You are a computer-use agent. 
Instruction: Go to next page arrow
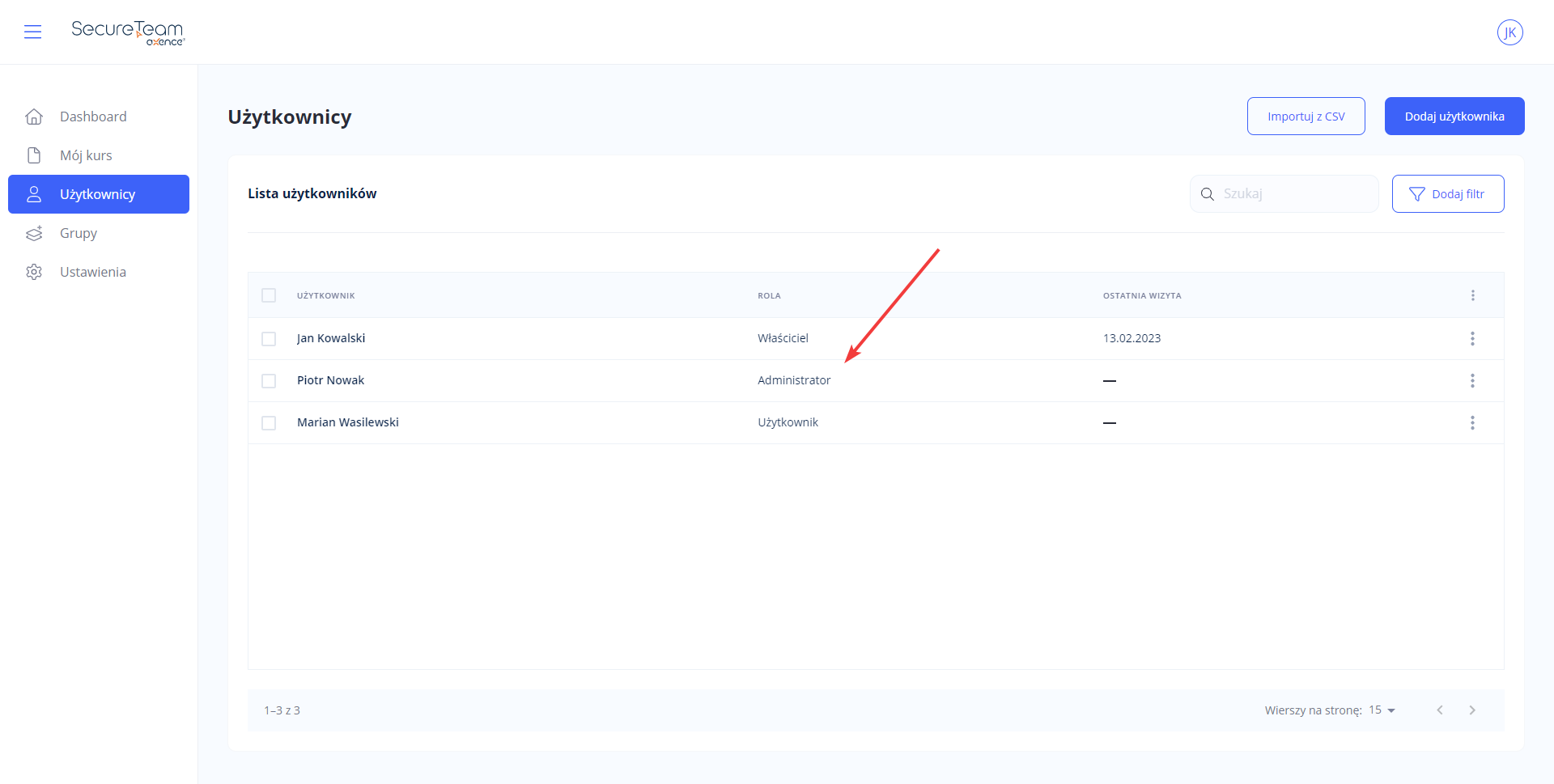click(1472, 710)
